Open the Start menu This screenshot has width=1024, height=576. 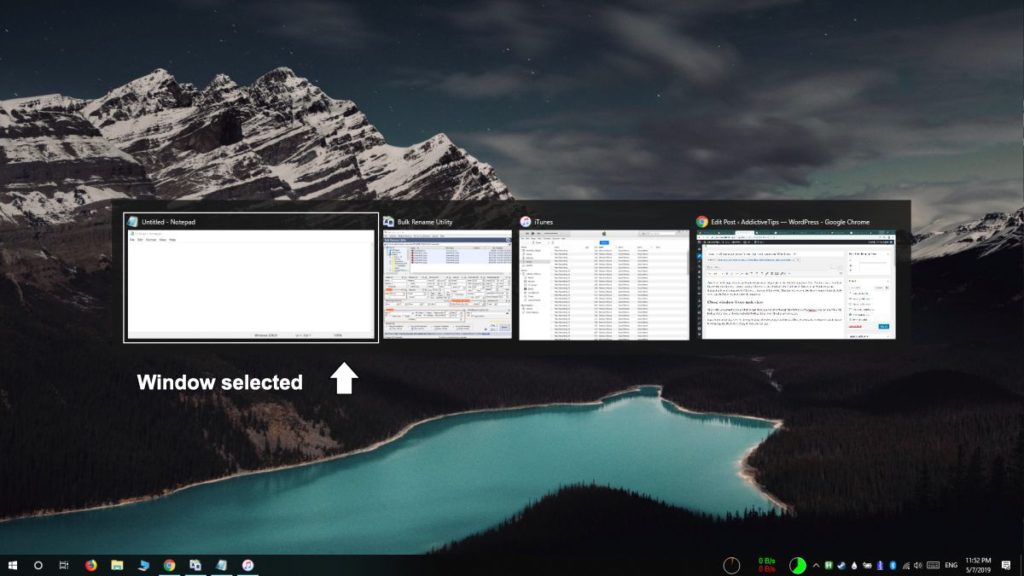click(13, 565)
